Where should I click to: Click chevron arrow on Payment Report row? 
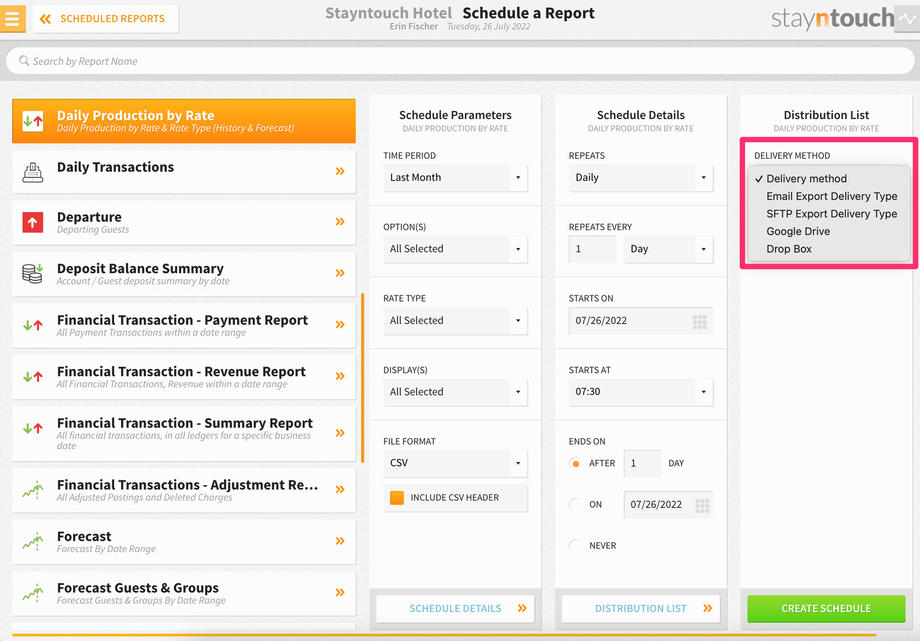click(x=340, y=325)
